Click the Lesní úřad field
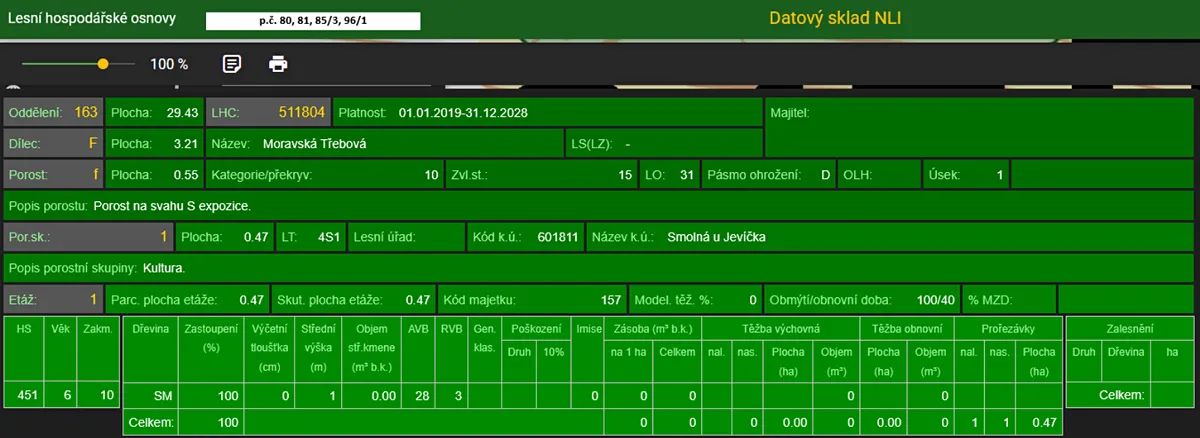 405,238
